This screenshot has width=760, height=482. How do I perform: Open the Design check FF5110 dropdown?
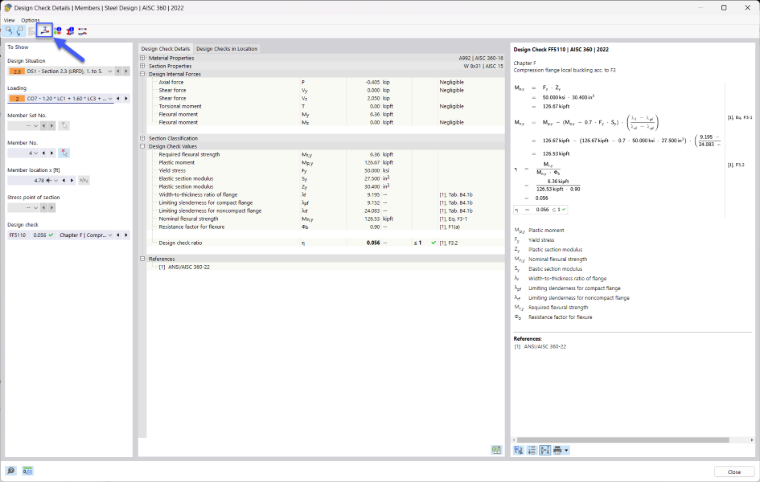tap(110, 235)
